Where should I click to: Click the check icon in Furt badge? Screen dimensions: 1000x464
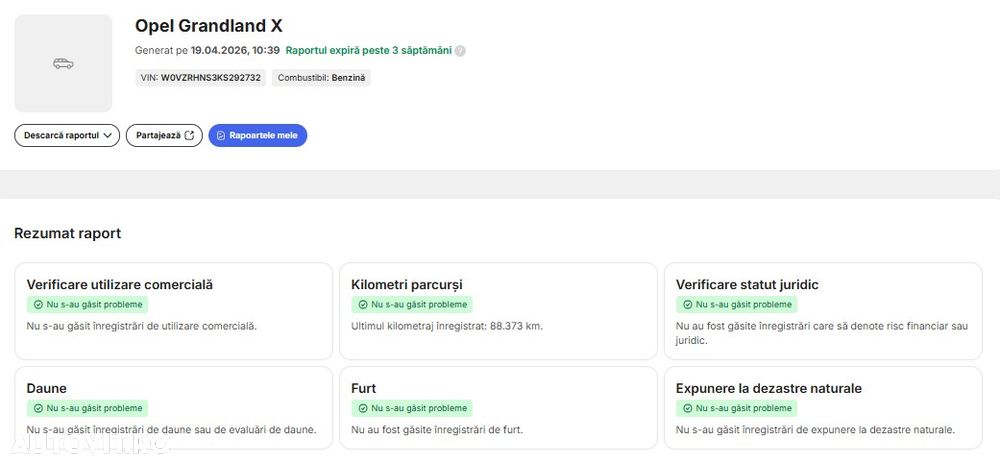(x=363, y=409)
